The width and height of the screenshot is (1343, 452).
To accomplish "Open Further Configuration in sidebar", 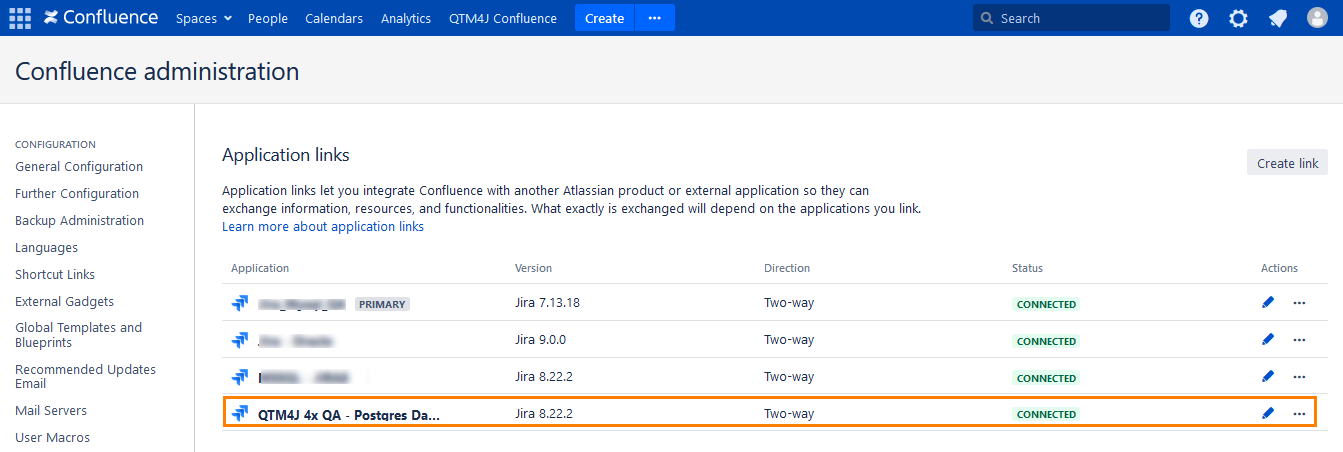I will 77,194.
